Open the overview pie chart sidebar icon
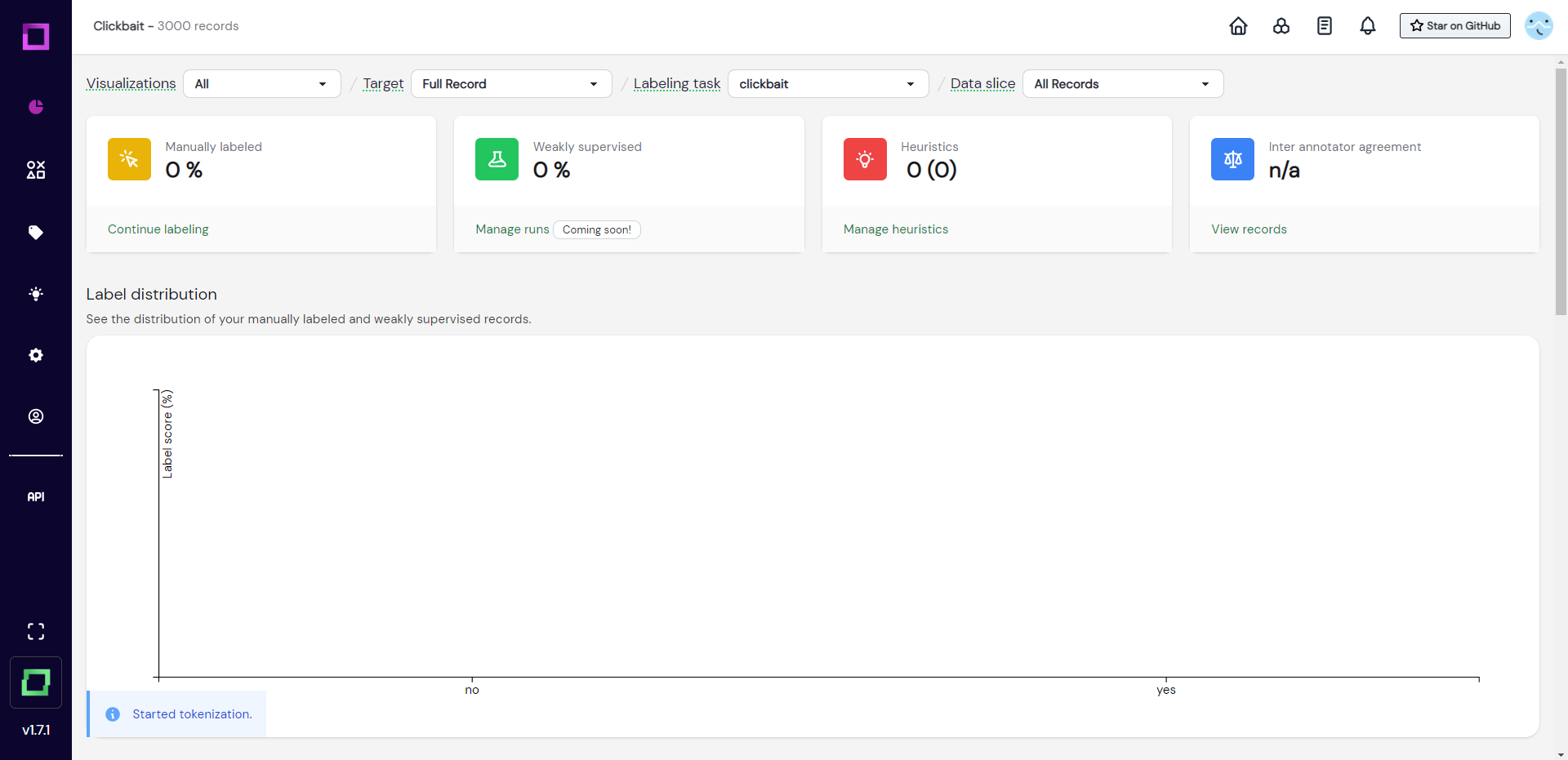This screenshot has height=760, width=1568. pos(36,107)
